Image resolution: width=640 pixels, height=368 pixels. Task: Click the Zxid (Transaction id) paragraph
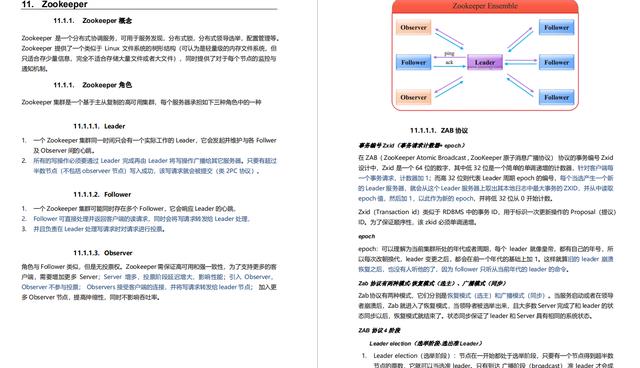487,217
